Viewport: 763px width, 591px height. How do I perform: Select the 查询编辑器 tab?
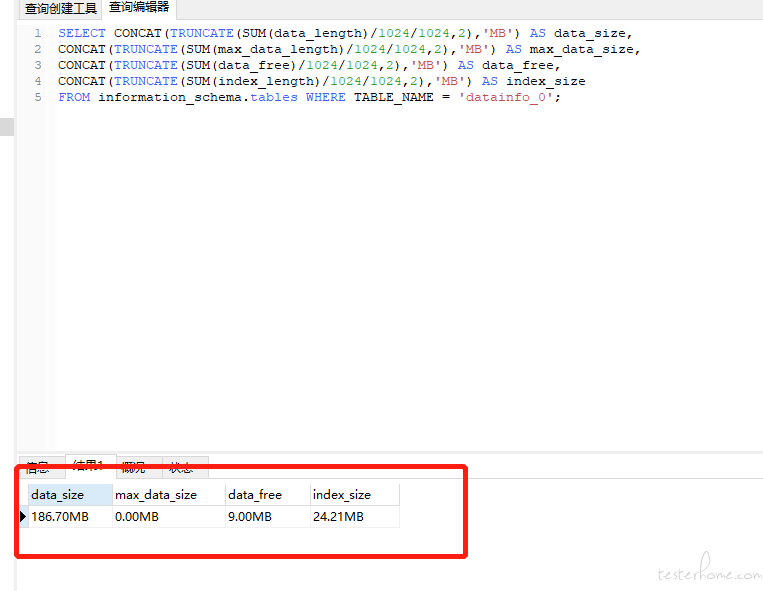(139, 8)
